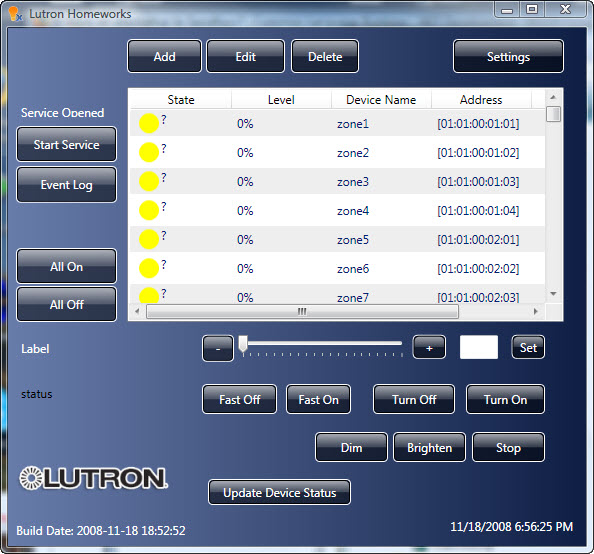Stop the level ramp with Stop
594x554 pixels.
[508, 447]
